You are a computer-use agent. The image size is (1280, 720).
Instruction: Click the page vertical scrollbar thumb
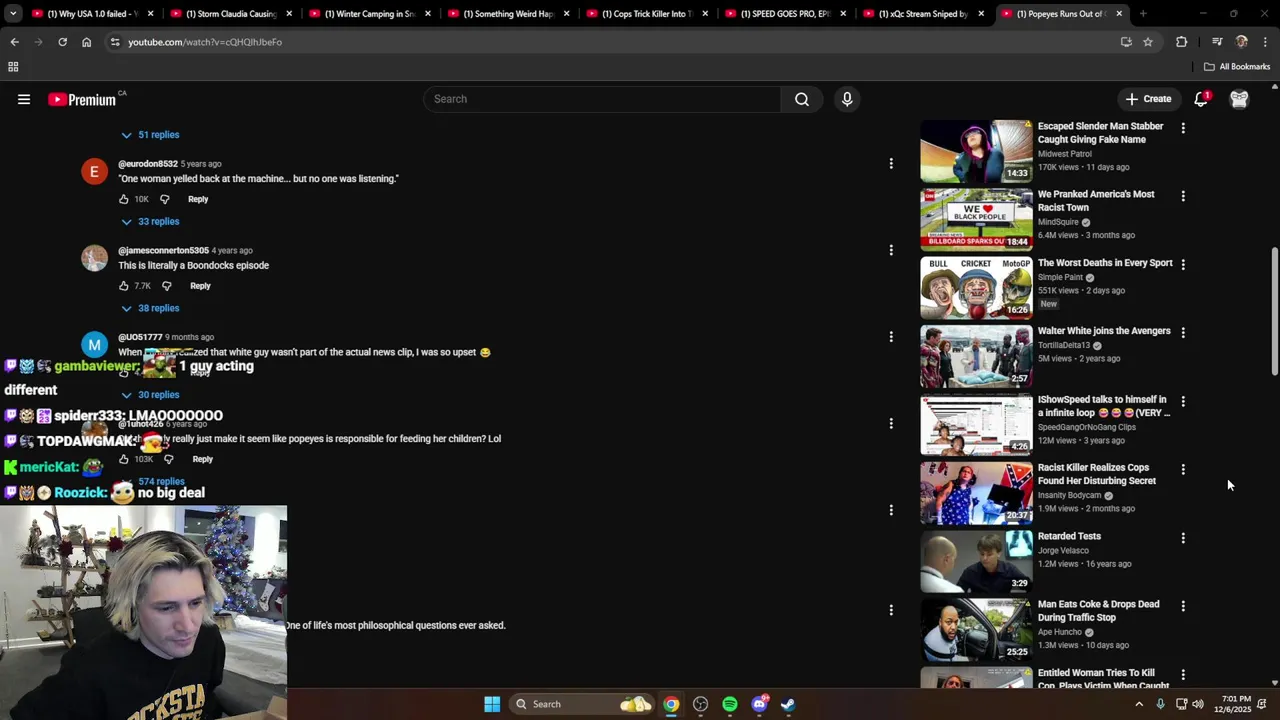pyautogui.click(x=1274, y=312)
